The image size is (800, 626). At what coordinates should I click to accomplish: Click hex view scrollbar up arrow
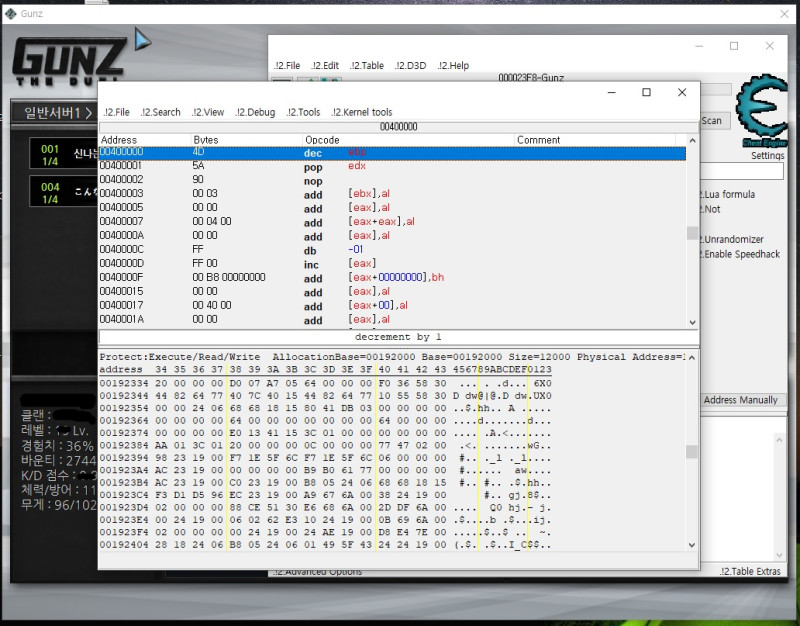pos(691,357)
